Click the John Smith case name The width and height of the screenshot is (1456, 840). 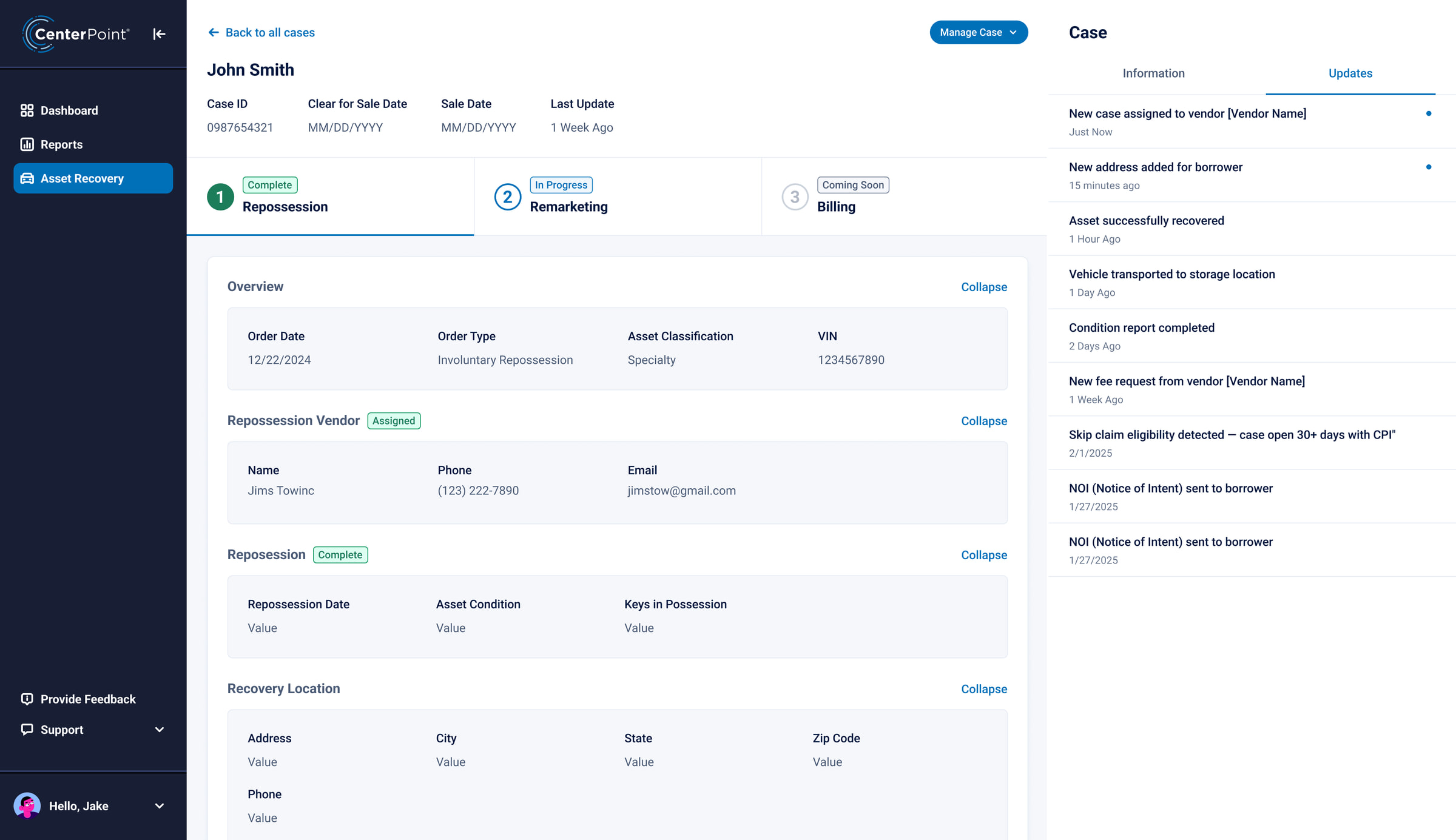[251, 70]
